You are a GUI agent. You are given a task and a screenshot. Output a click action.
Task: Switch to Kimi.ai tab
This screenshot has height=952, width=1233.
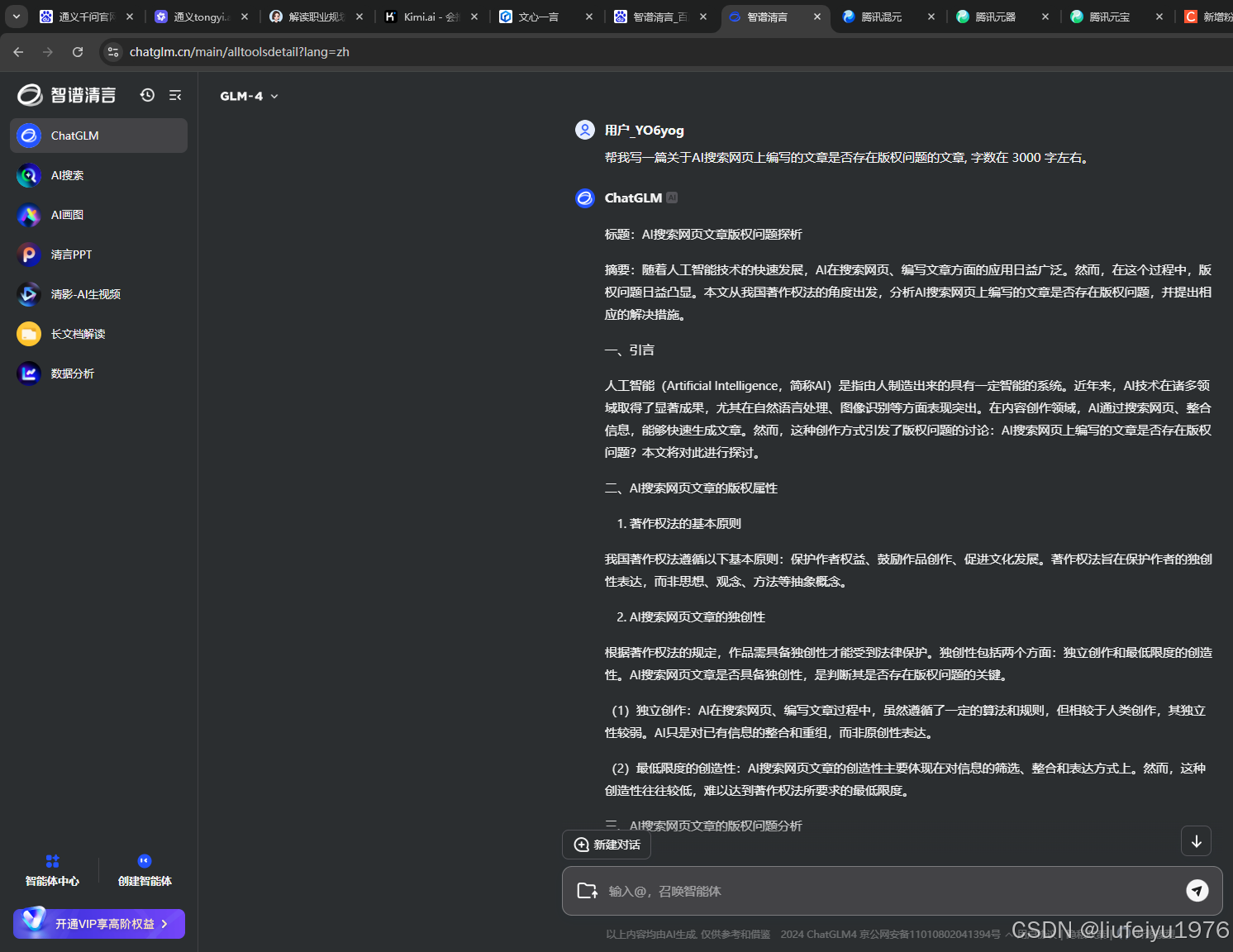(430, 17)
